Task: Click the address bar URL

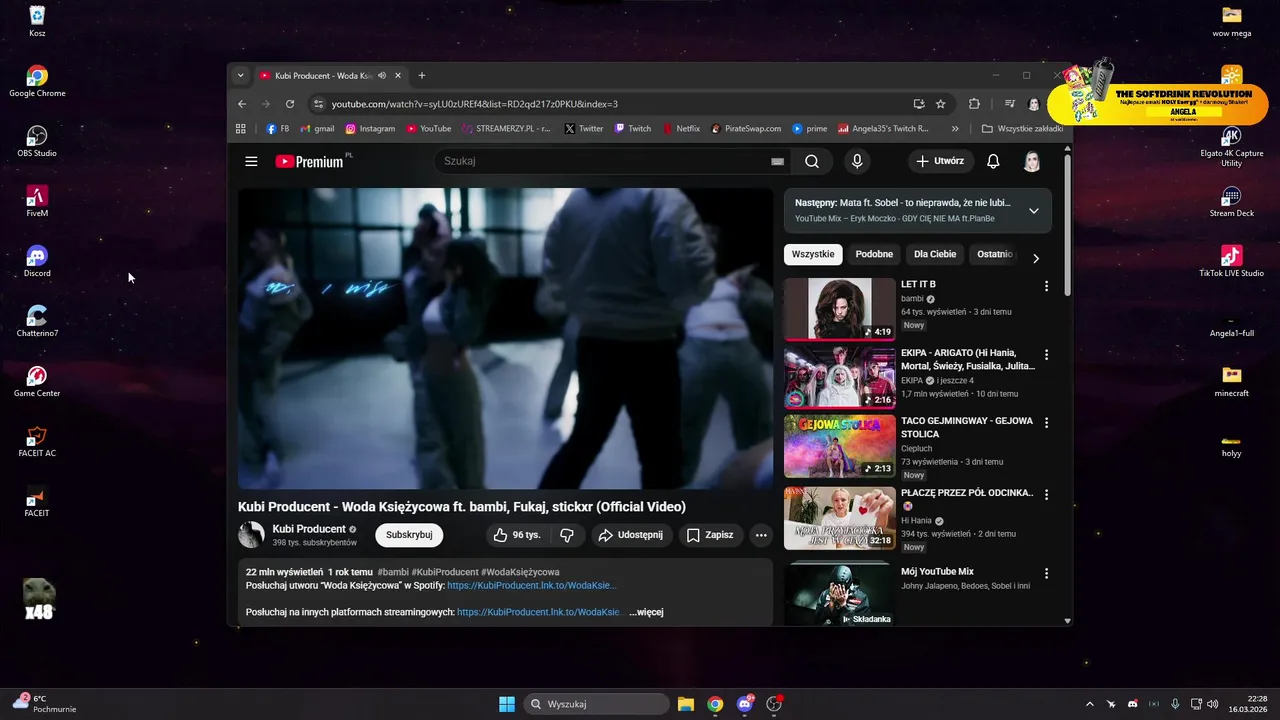Action: 475,104
